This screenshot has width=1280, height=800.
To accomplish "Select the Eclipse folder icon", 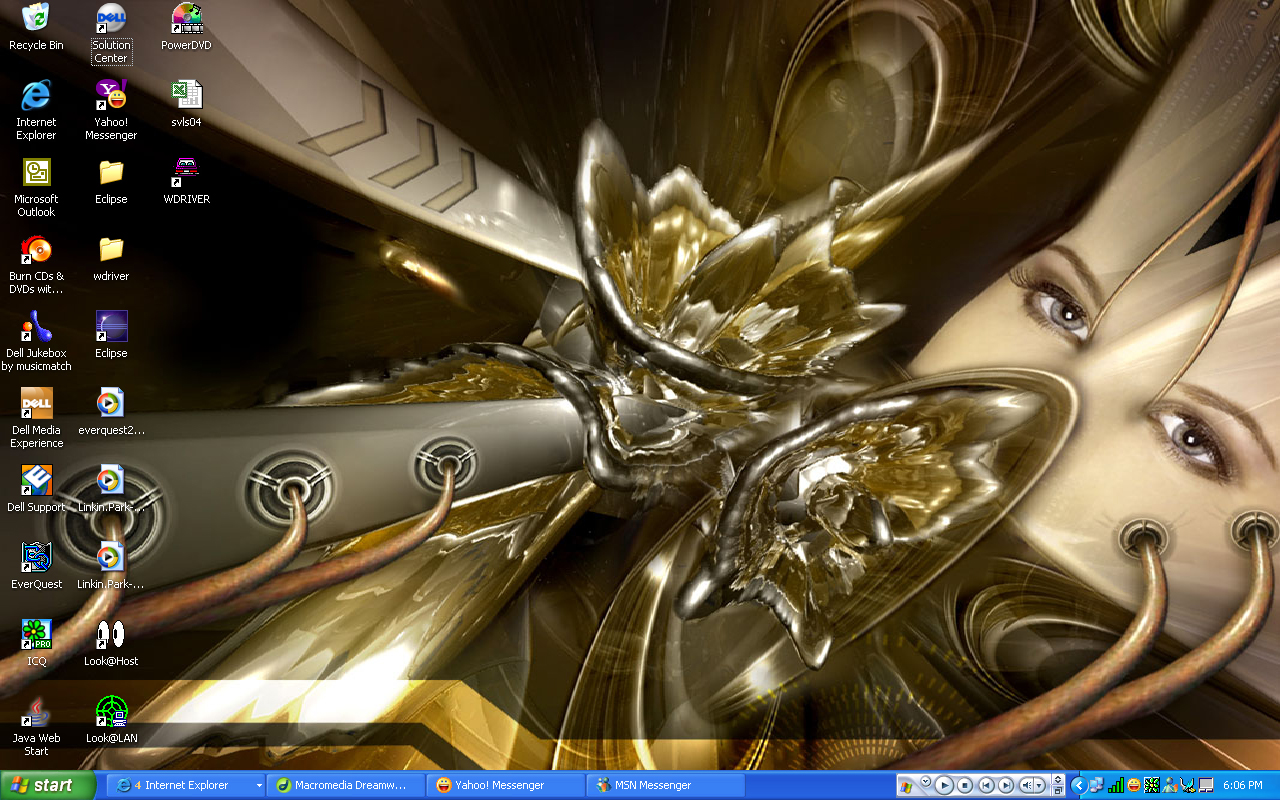I will (111, 181).
